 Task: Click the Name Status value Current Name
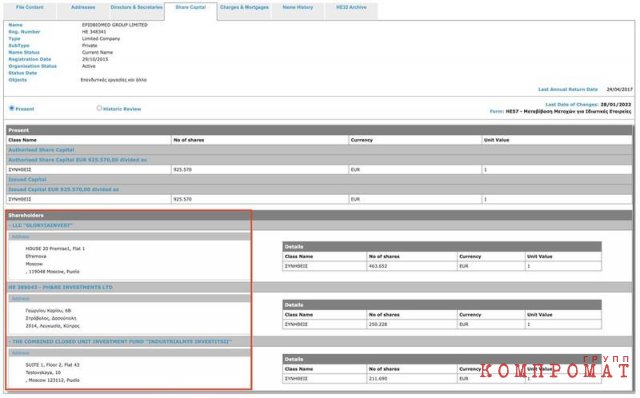click(97, 53)
